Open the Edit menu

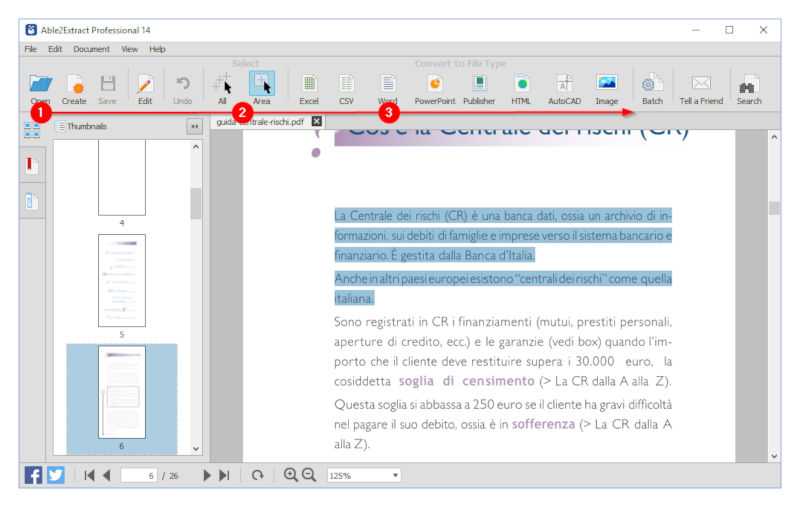(55, 49)
